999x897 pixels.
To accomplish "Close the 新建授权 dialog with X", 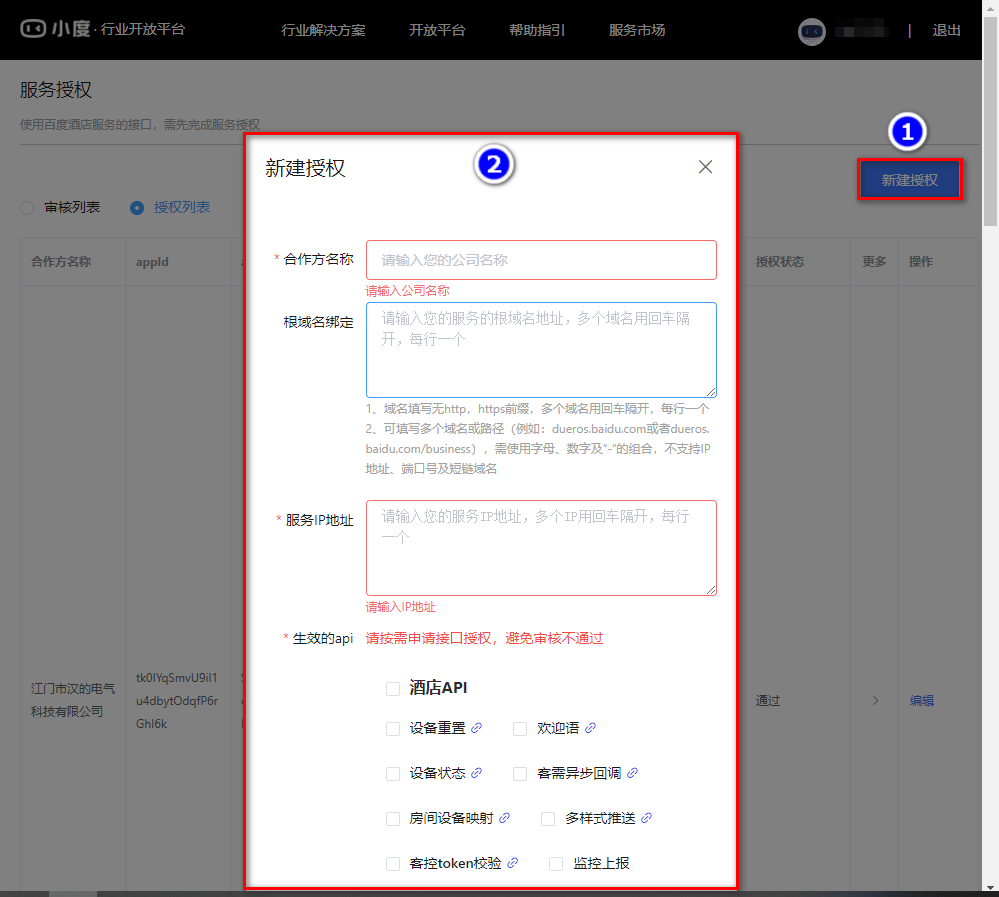I will coord(705,167).
